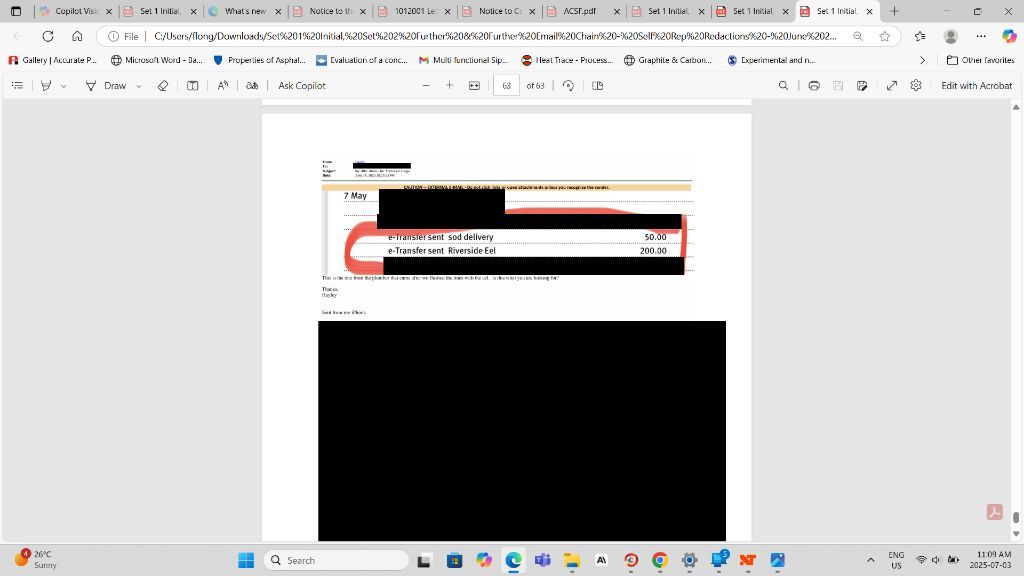Image resolution: width=1024 pixels, height=576 pixels.
Task: Open Gallery | Accurate P... bookmark
Action: coord(53,60)
